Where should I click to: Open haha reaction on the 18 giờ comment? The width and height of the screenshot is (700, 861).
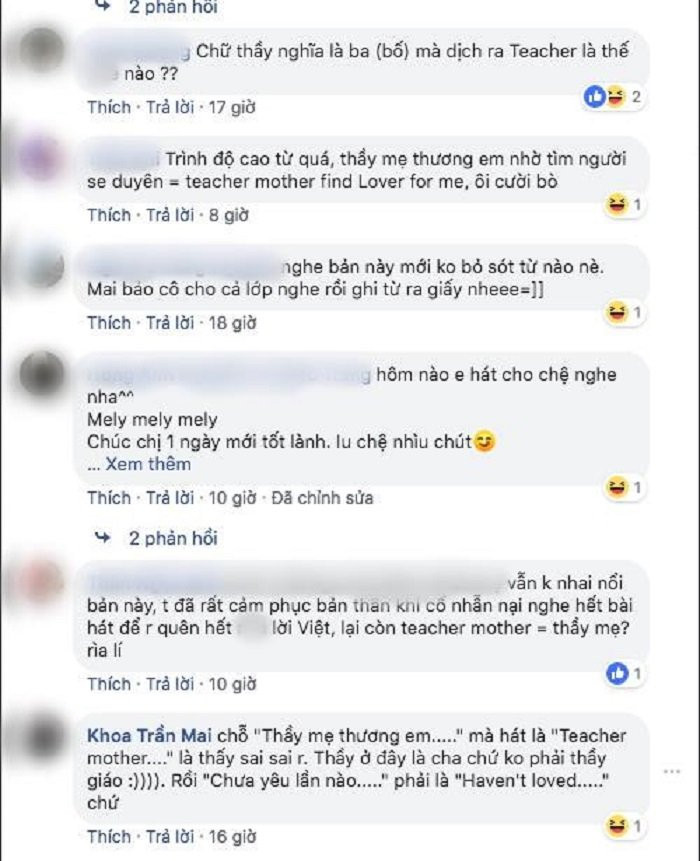(623, 313)
